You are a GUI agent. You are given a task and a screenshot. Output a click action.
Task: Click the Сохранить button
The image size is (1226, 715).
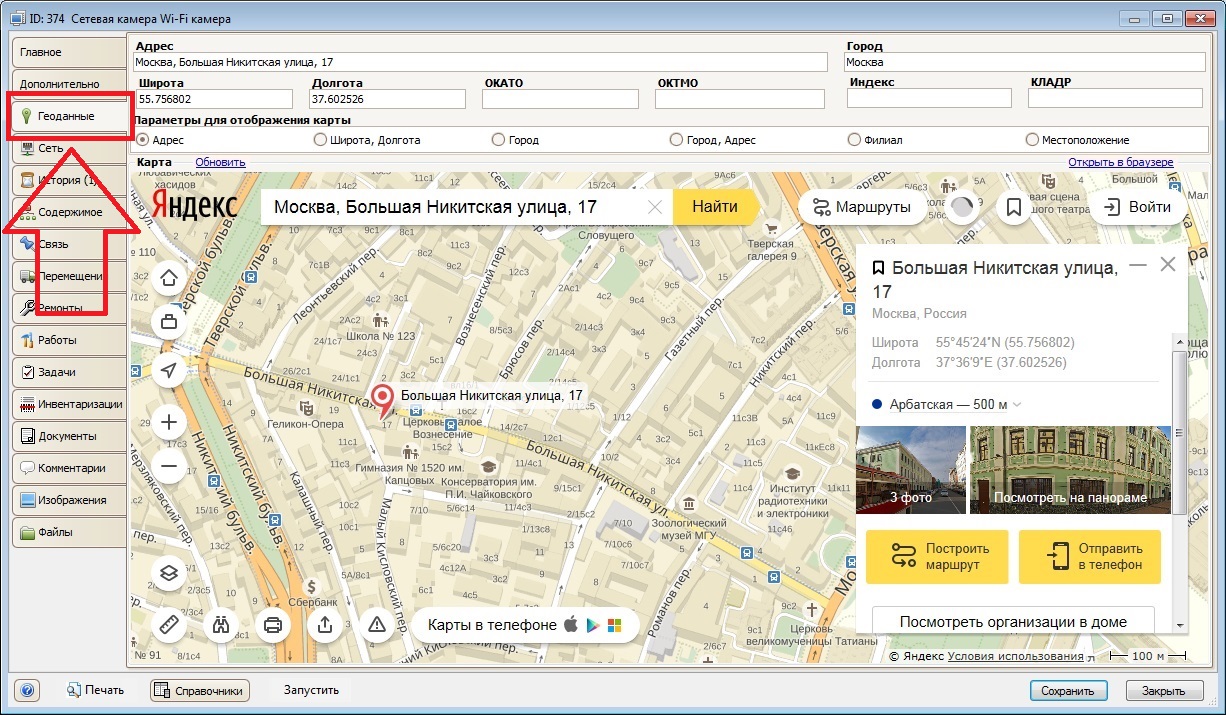[1068, 691]
